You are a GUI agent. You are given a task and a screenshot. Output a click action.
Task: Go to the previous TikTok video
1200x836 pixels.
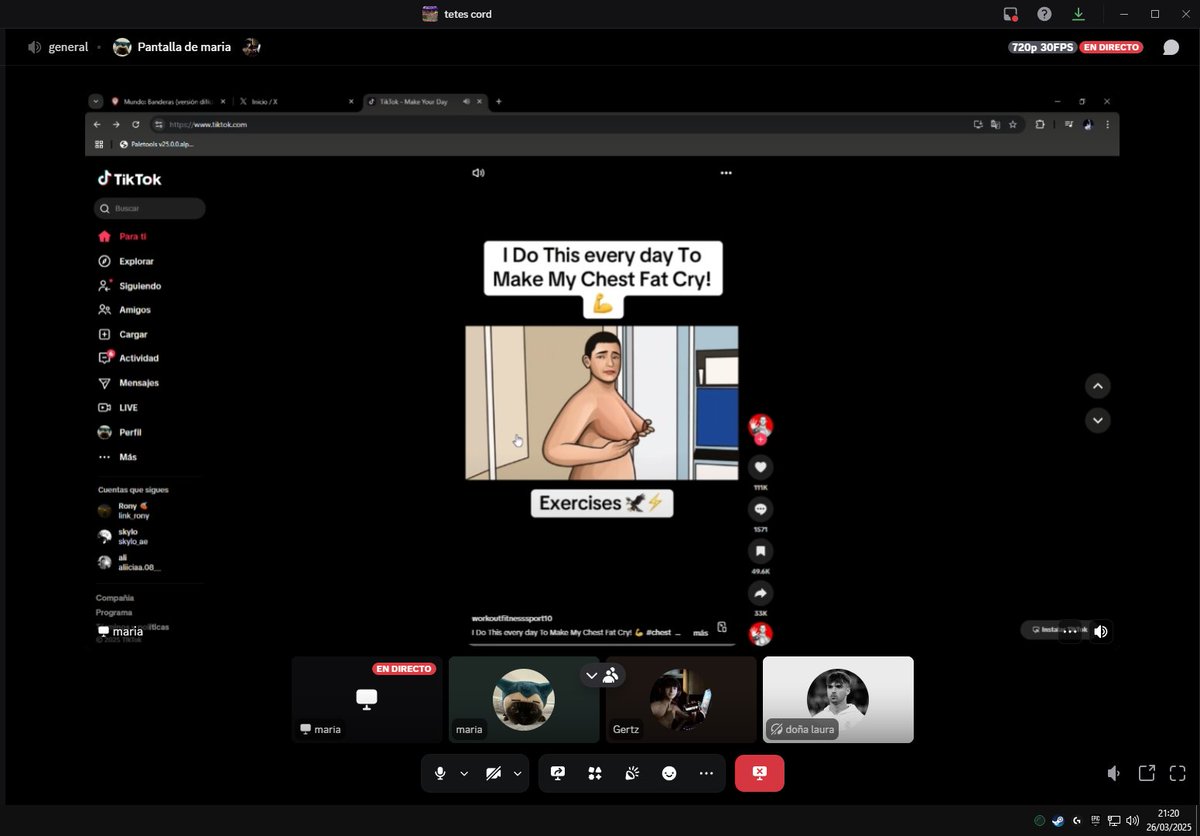coord(1098,386)
